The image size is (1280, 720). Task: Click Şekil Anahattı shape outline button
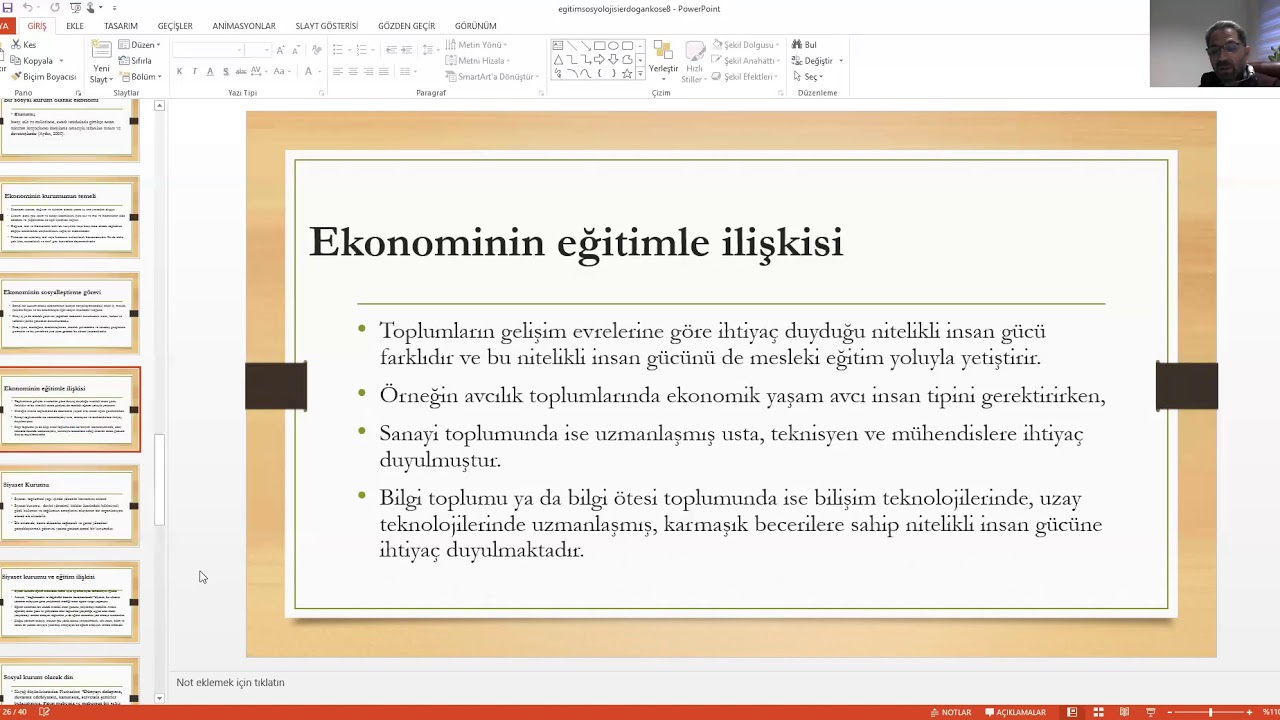pyautogui.click(x=747, y=61)
